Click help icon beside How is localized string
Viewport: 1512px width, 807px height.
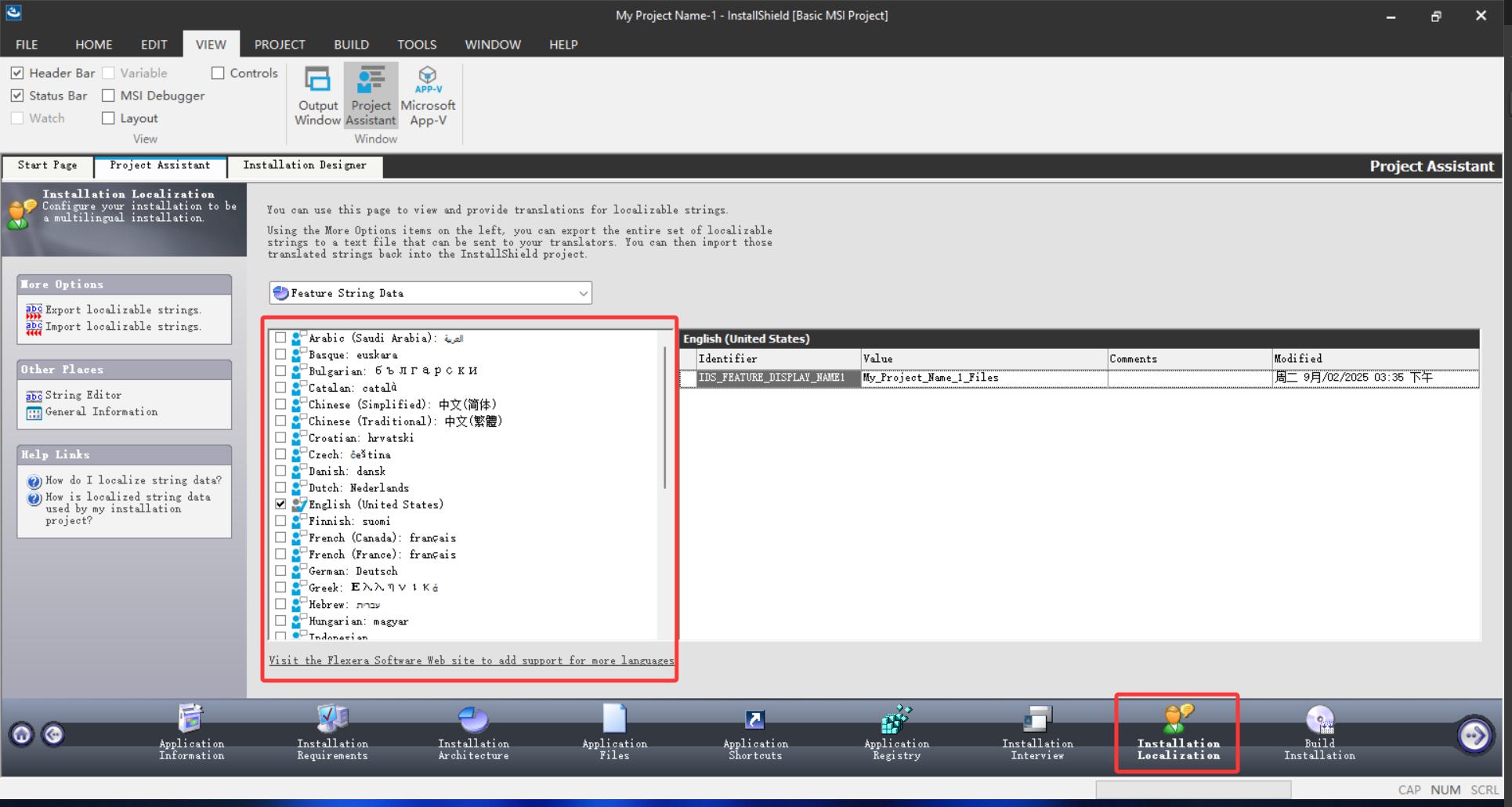[34, 498]
